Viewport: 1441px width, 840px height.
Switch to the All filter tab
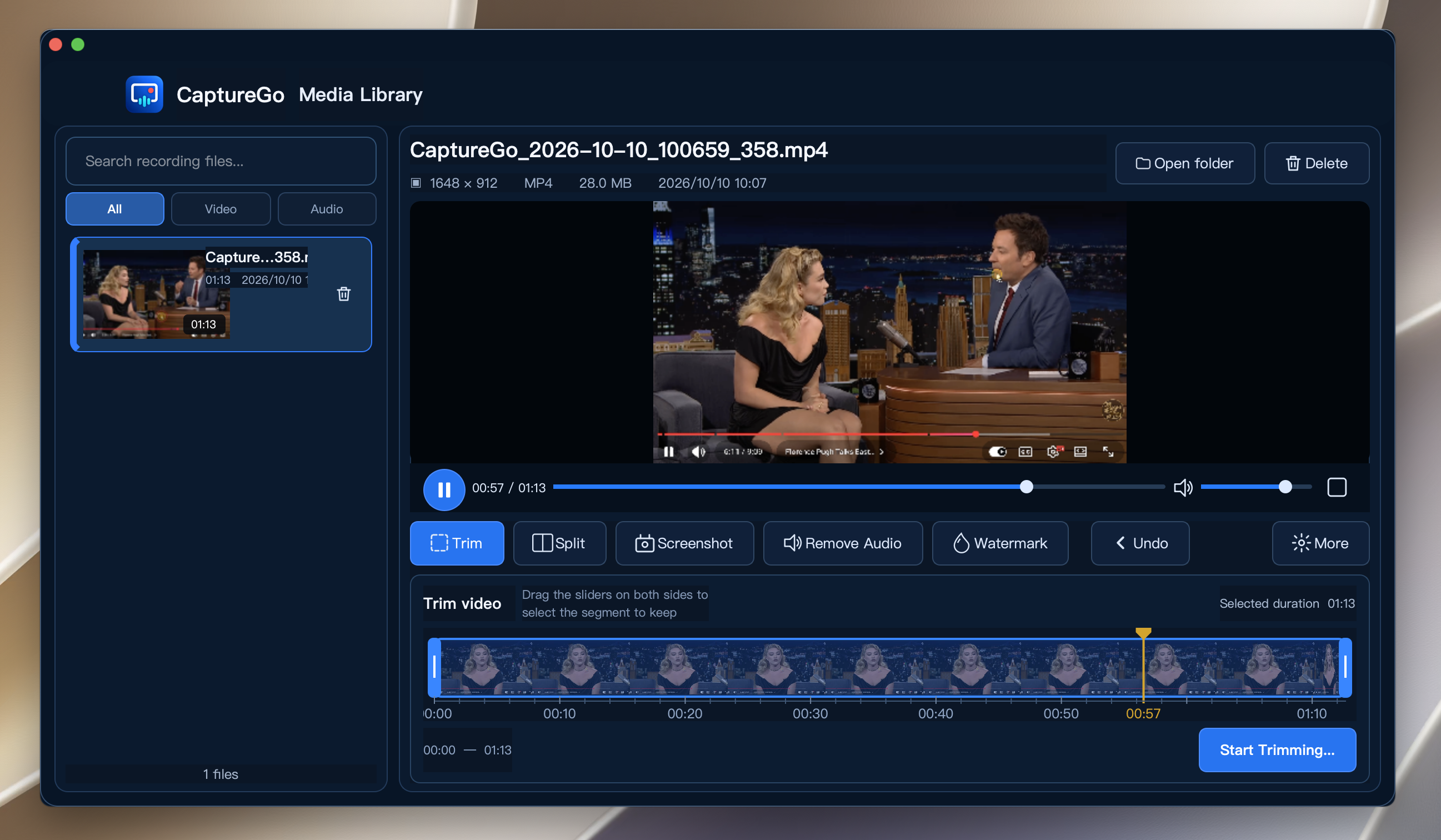114,209
